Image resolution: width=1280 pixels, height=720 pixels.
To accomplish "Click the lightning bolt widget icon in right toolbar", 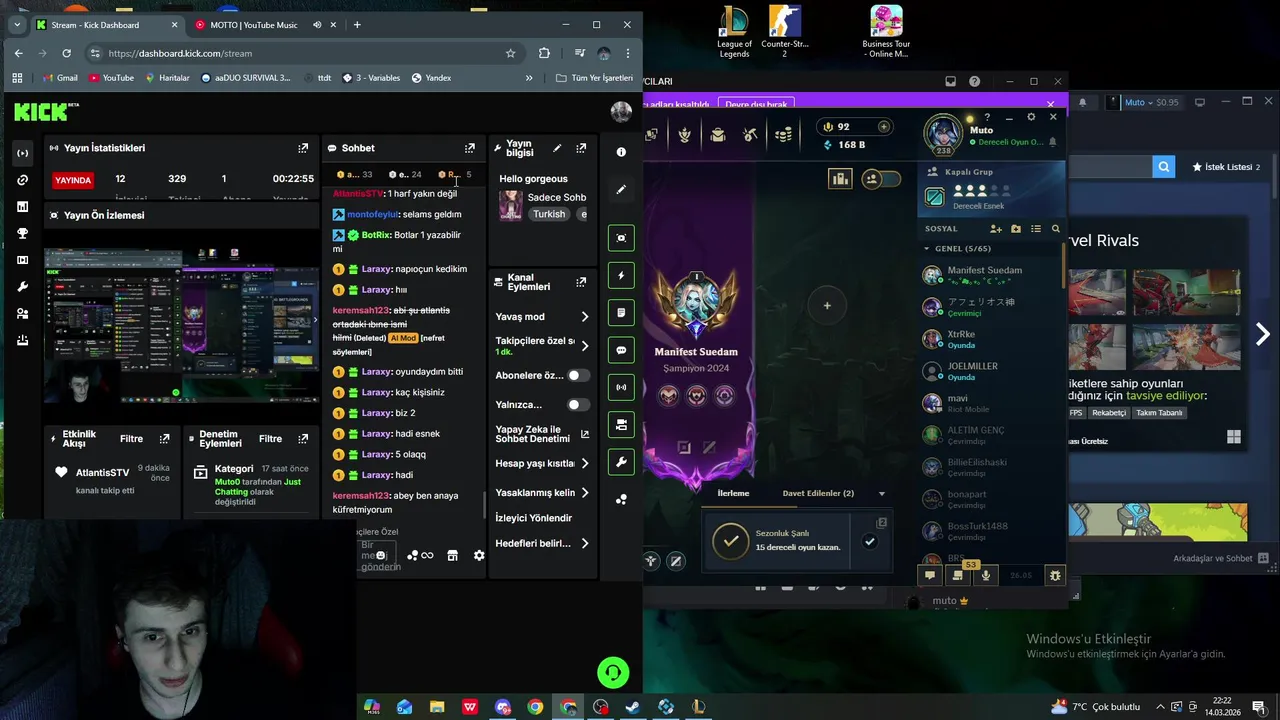I will point(621,276).
